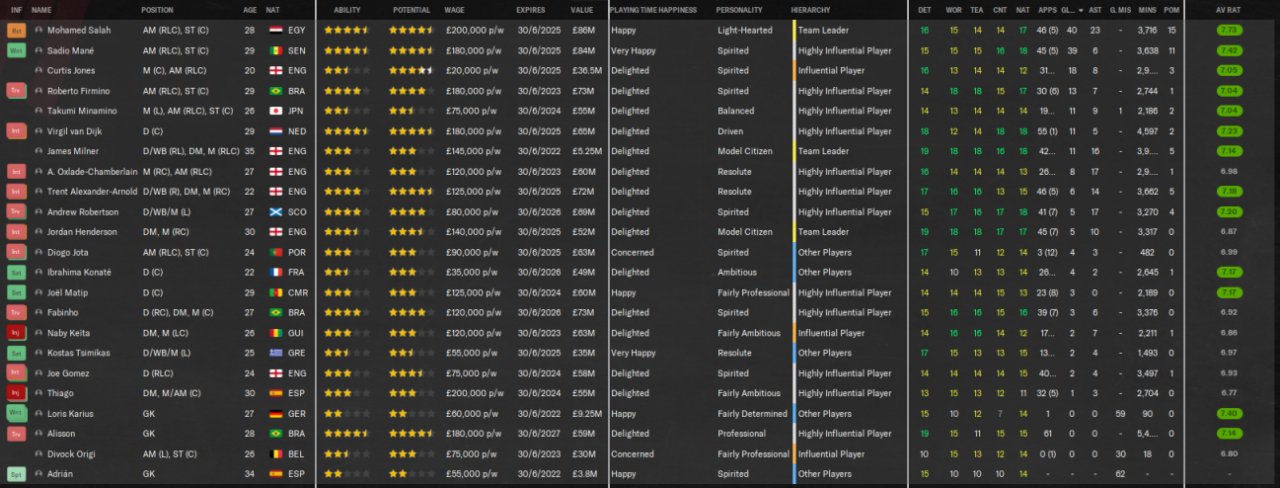Open Trent Alexander-Arnold's player name link
The height and width of the screenshot is (488, 1280).
(91, 192)
